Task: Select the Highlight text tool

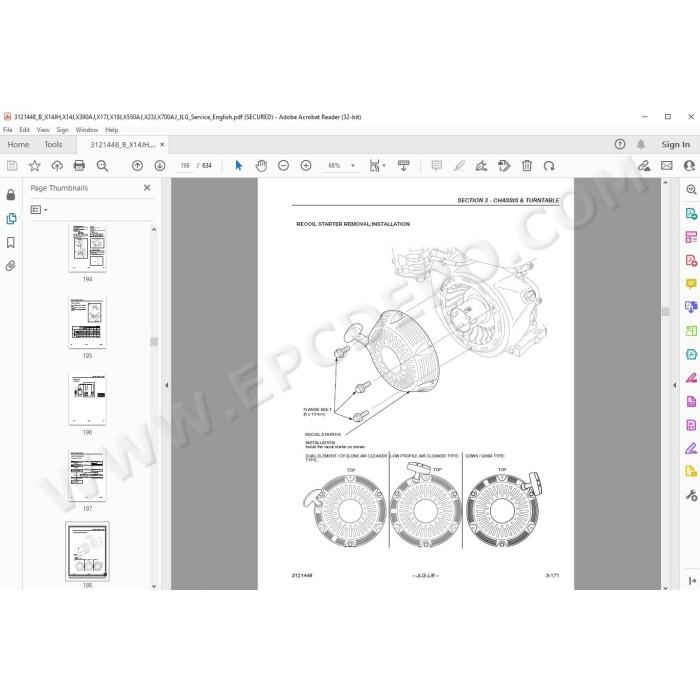Action: (459, 166)
